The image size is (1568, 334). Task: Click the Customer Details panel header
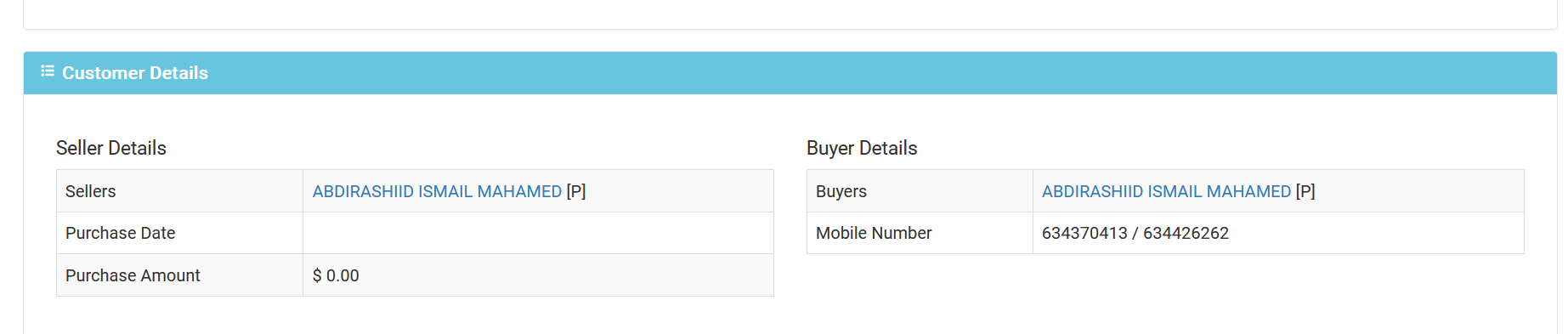click(790, 73)
